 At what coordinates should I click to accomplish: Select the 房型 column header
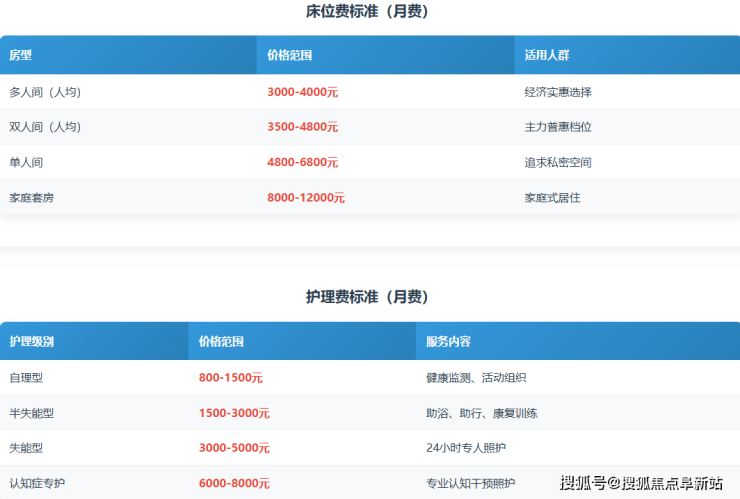[x=21, y=55]
